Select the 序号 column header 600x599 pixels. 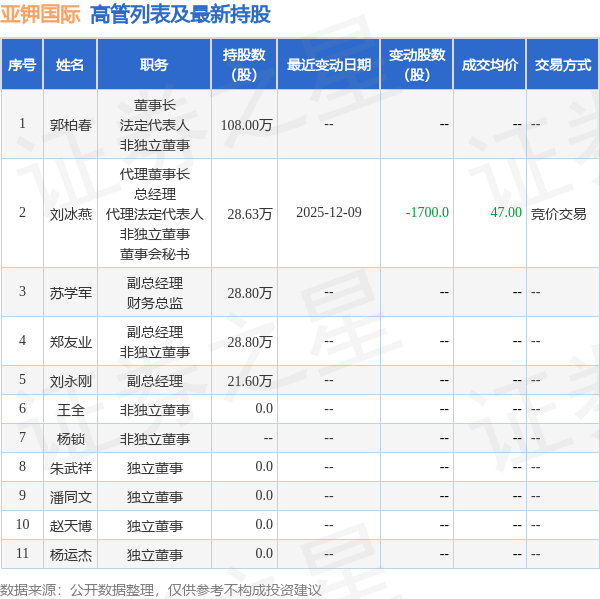coord(22,65)
